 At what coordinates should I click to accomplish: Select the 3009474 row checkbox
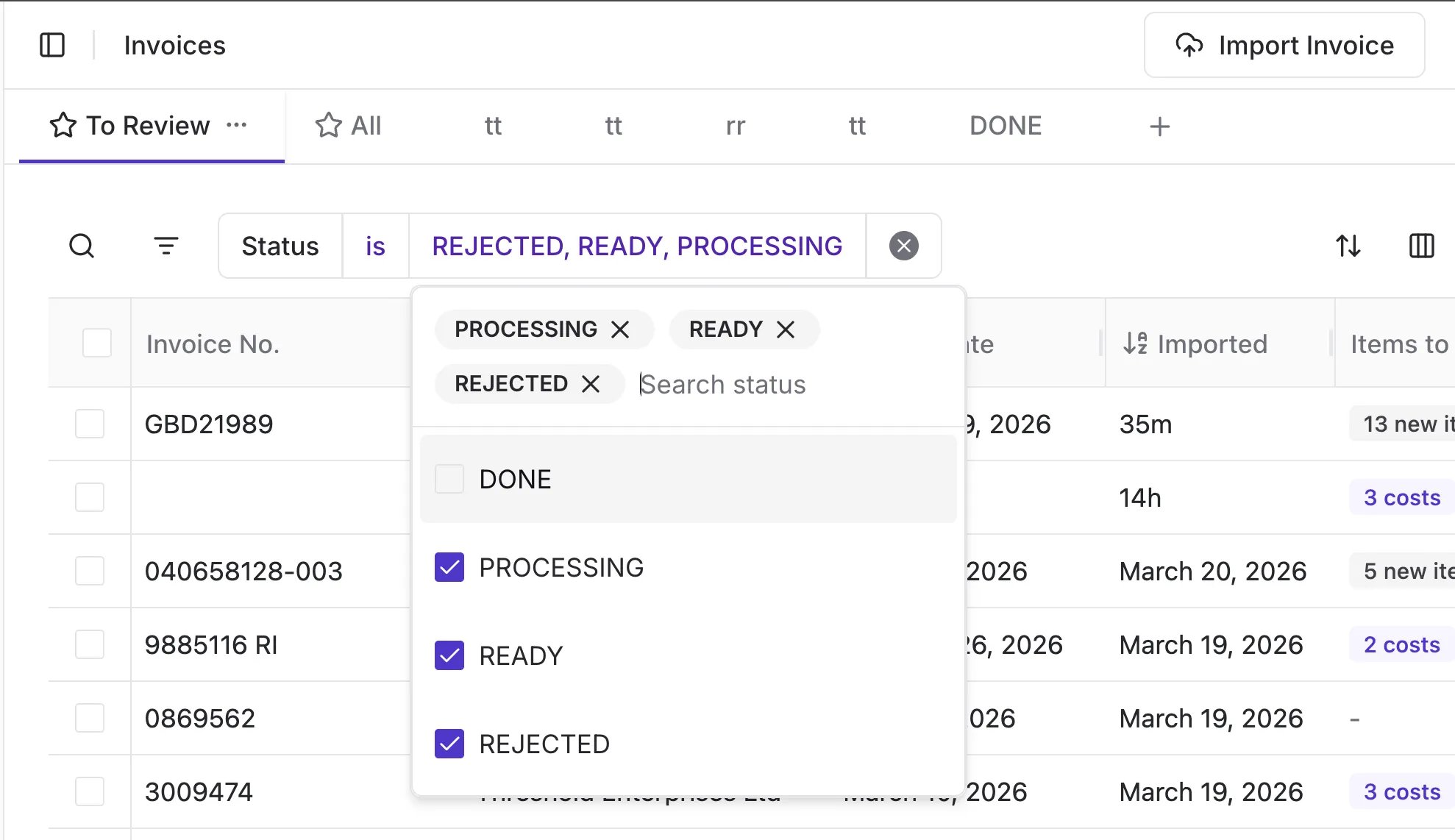tap(90, 791)
